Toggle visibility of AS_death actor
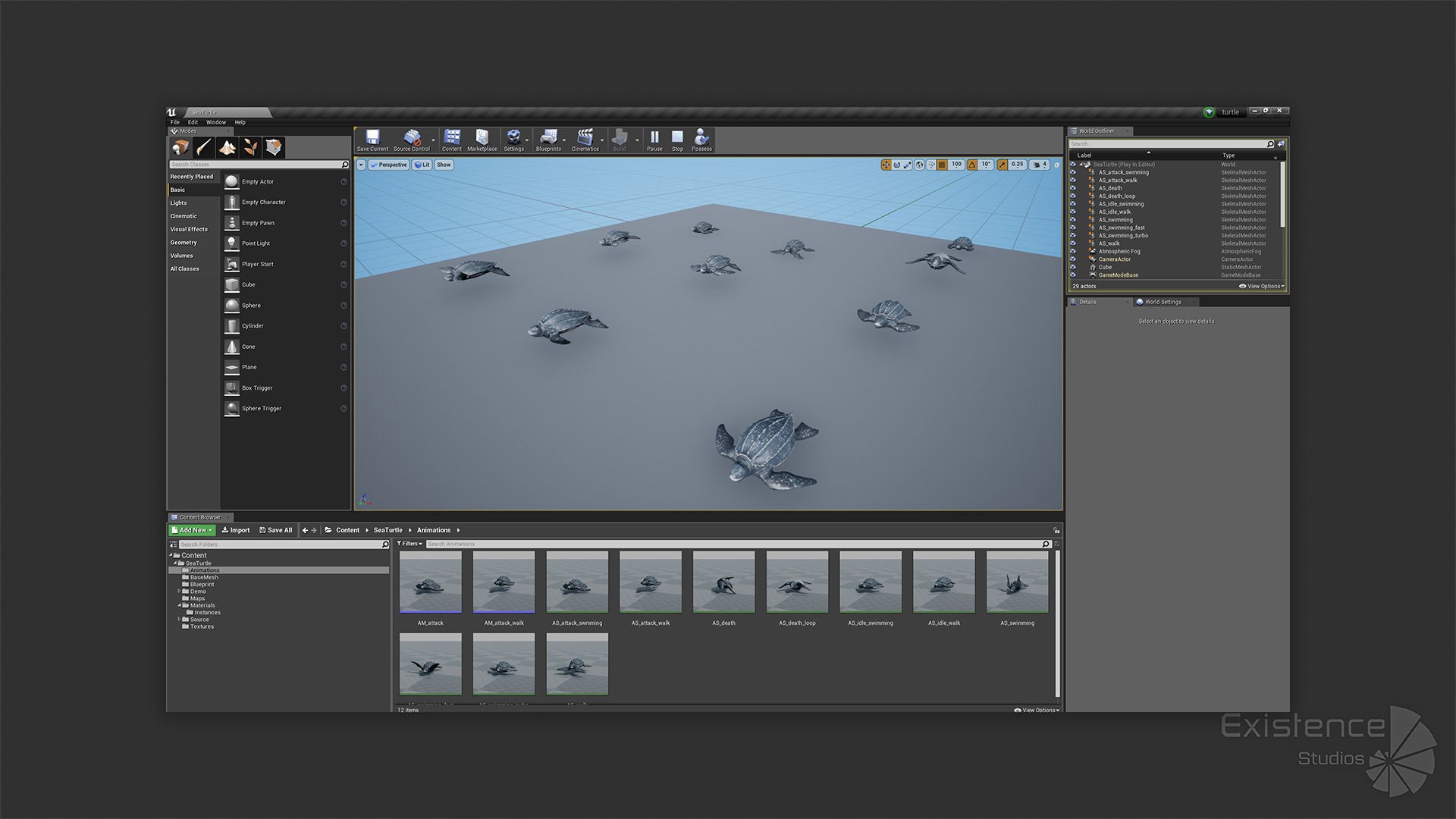Image resolution: width=1456 pixels, height=819 pixels. [x=1072, y=188]
